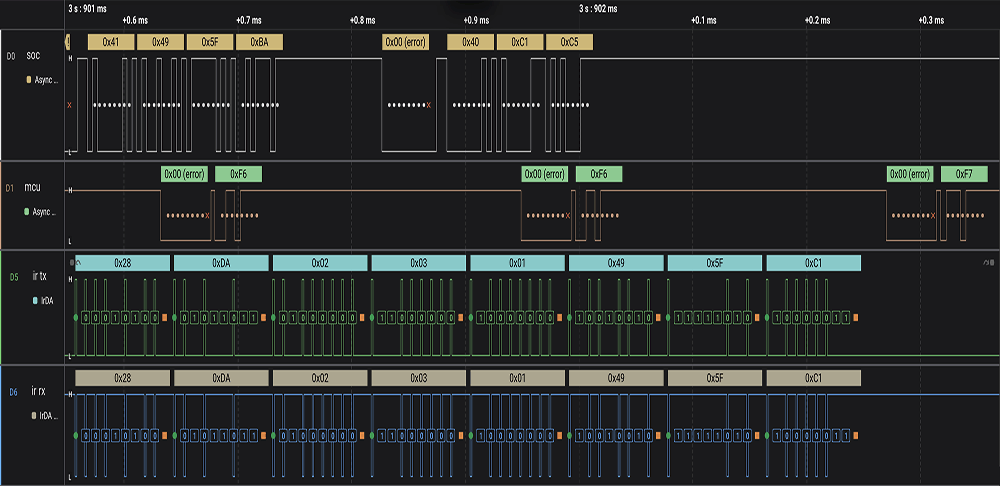The image size is (1000, 486).
Task: Click the 0x41 decoded byte on SOC
Action: [110, 42]
